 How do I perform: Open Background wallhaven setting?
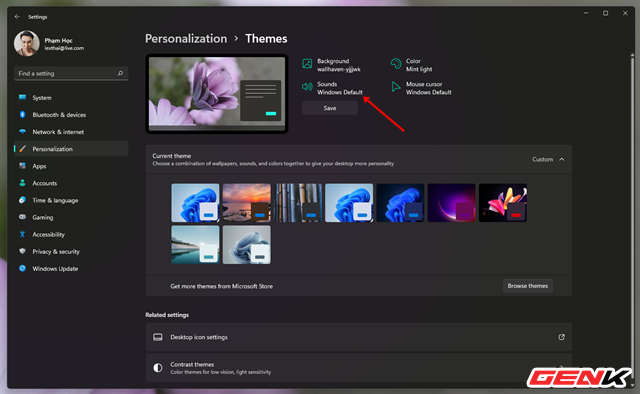point(331,65)
